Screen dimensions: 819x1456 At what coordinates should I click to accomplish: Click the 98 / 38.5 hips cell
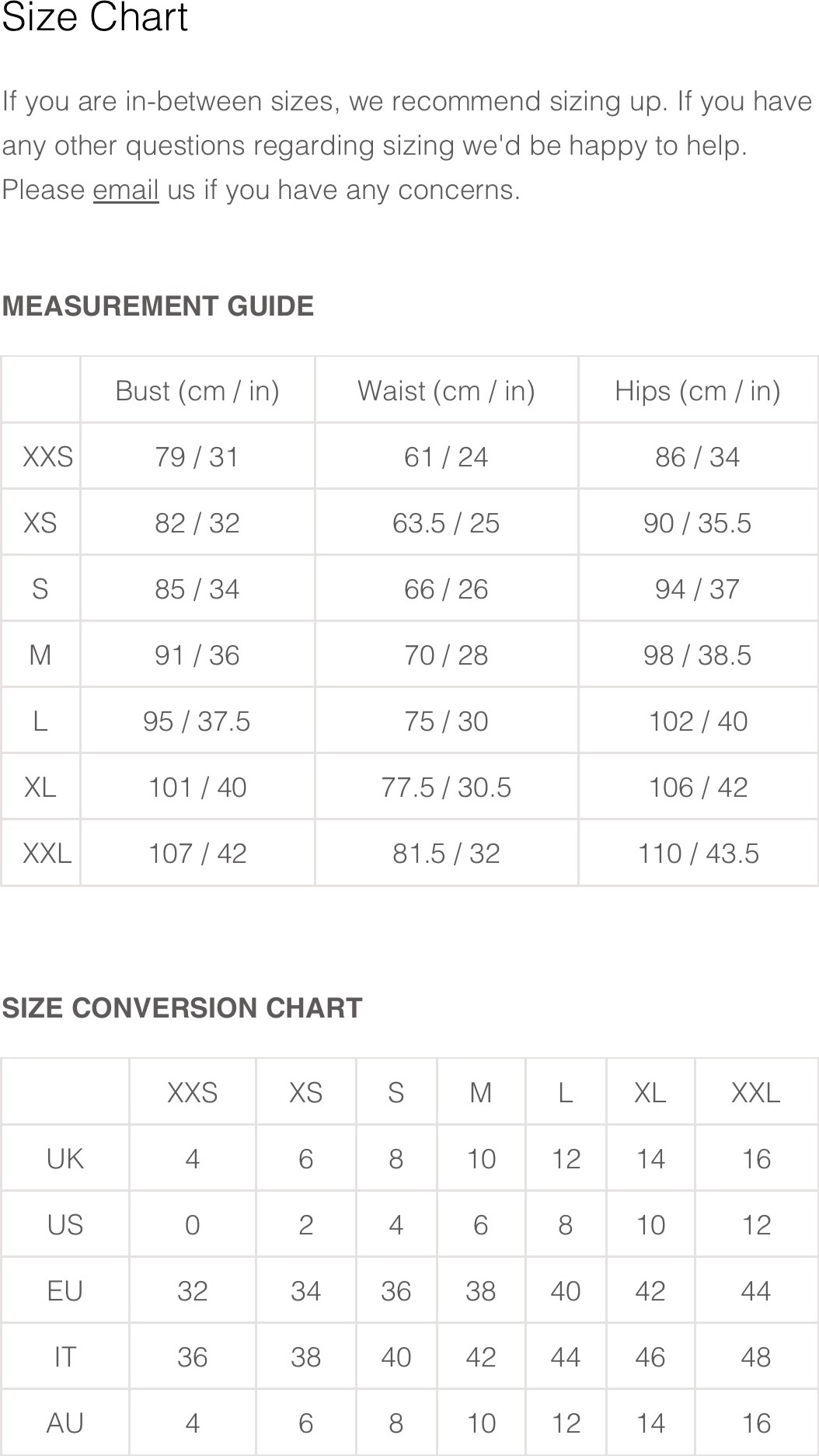(x=698, y=655)
